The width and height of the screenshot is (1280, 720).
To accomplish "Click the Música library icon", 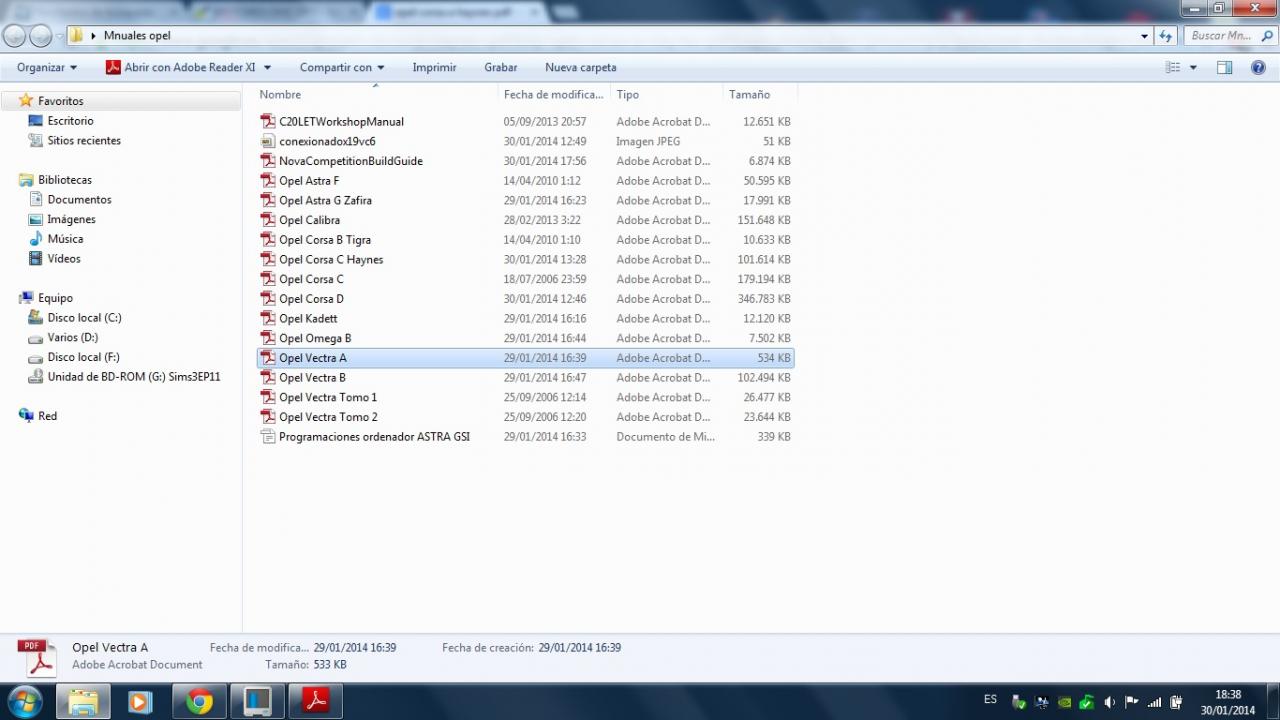I will click(35, 239).
